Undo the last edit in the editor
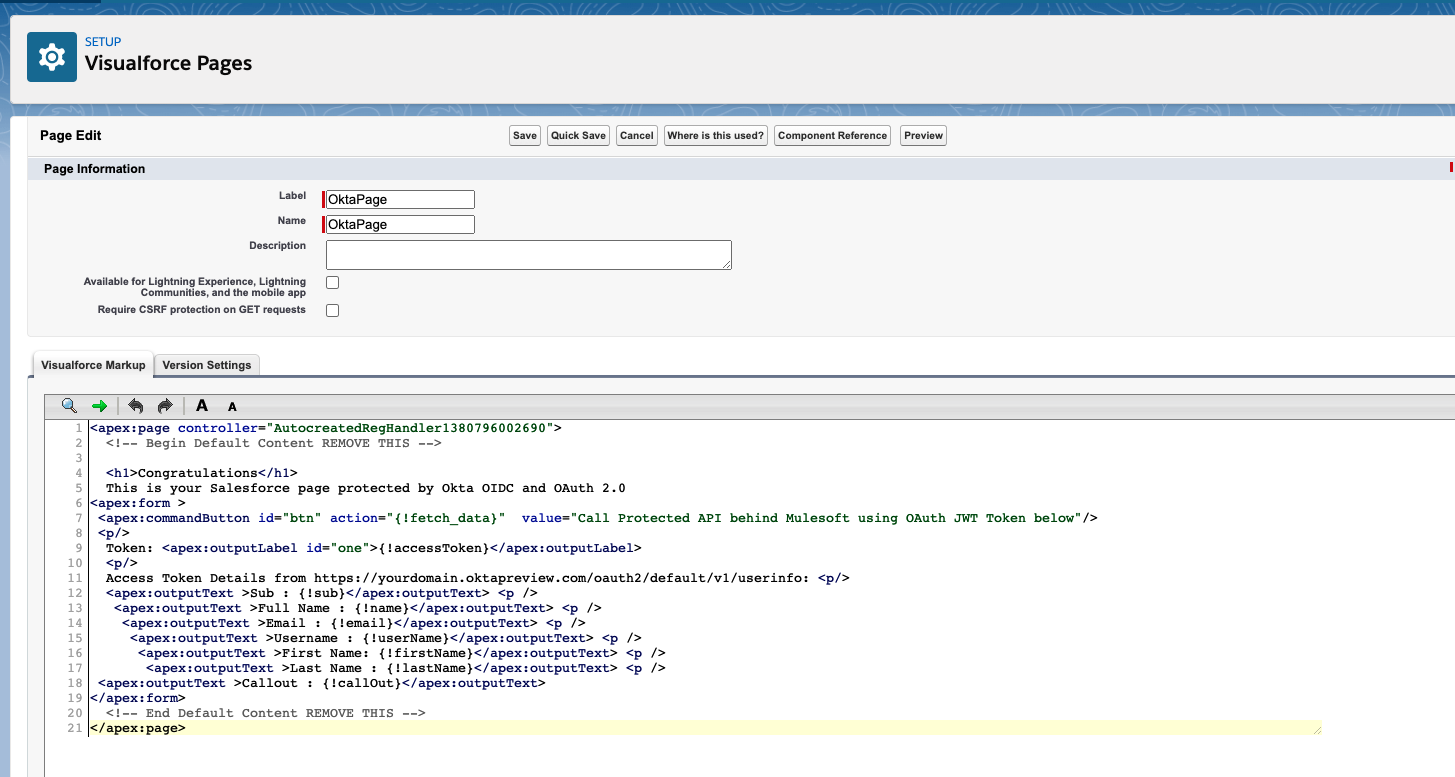Viewport: 1455px width, 777px height. coord(136,406)
